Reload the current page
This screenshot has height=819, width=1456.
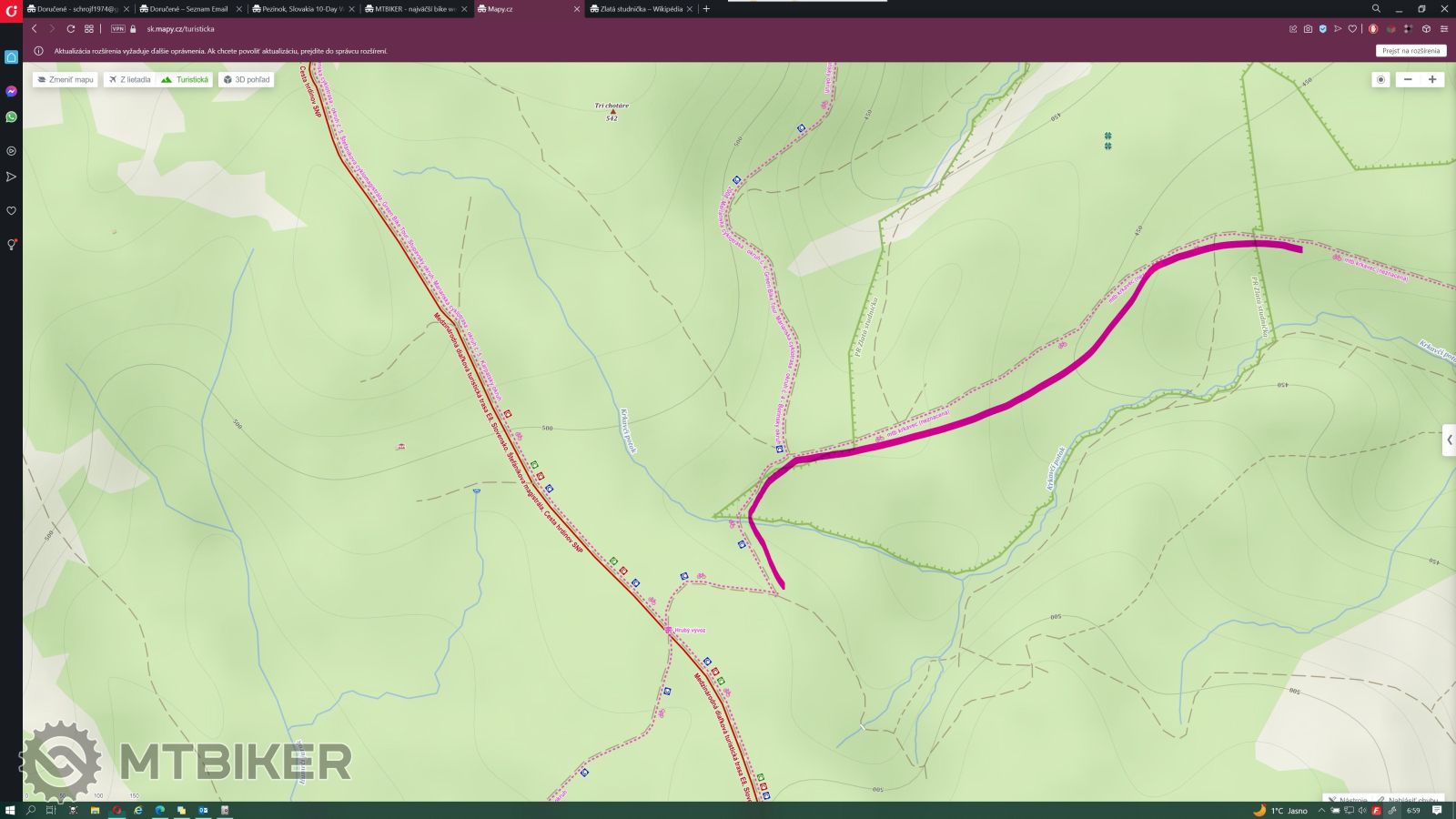pos(70,29)
